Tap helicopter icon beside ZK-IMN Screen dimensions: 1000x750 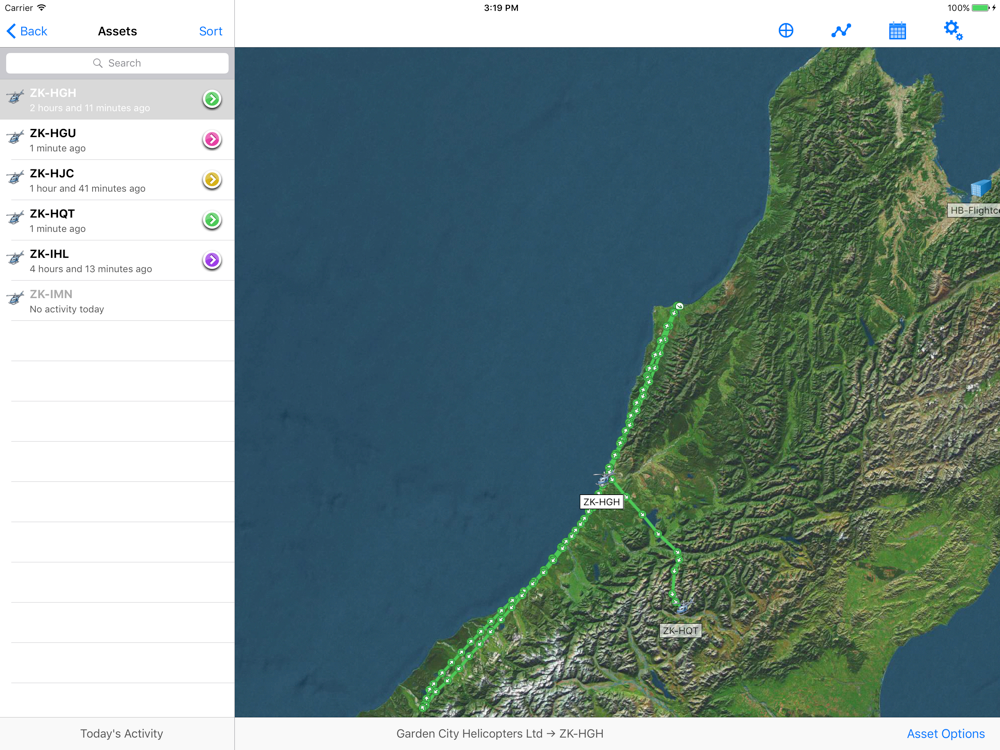tap(15, 298)
